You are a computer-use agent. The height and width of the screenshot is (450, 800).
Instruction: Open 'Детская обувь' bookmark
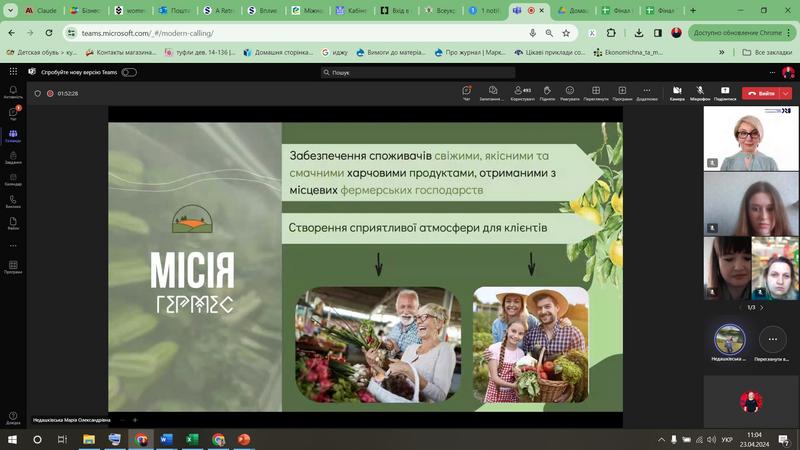point(41,52)
